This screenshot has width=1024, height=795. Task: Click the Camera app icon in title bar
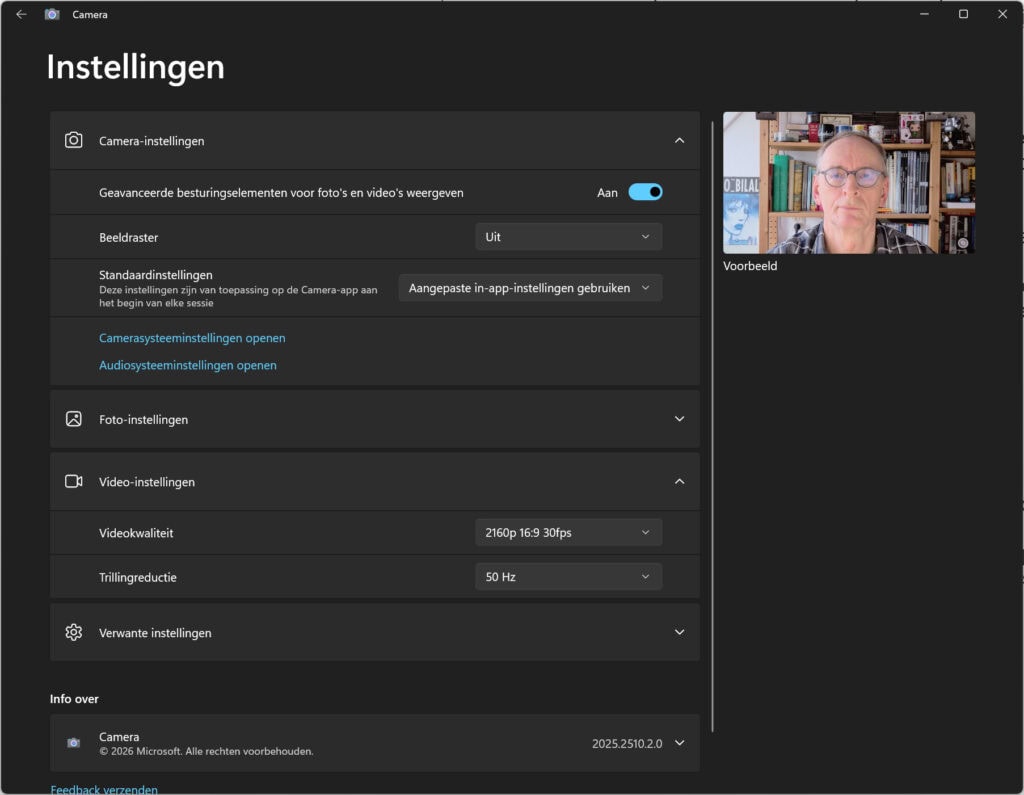pos(52,15)
